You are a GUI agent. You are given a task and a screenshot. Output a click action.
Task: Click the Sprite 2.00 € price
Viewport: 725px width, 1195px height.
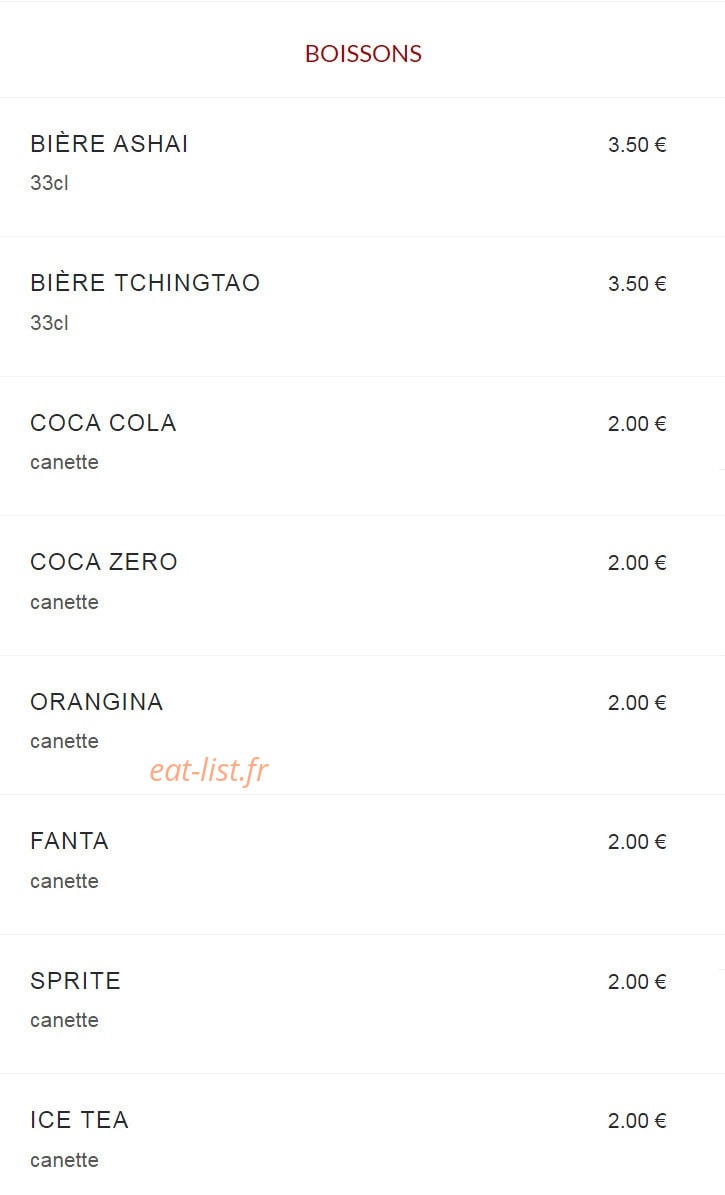click(637, 981)
